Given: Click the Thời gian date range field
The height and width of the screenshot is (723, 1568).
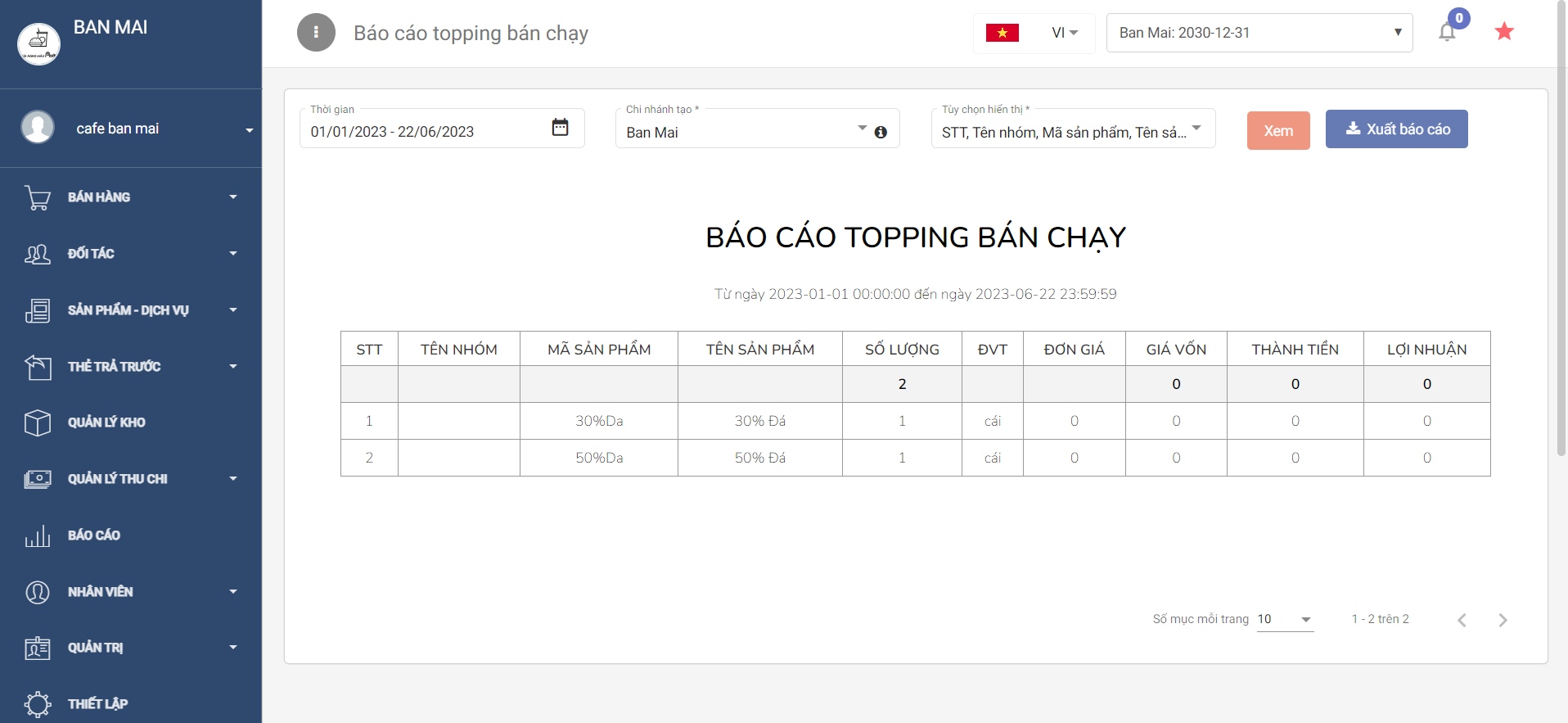Looking at the screenshot, I should tap(426, 132).
